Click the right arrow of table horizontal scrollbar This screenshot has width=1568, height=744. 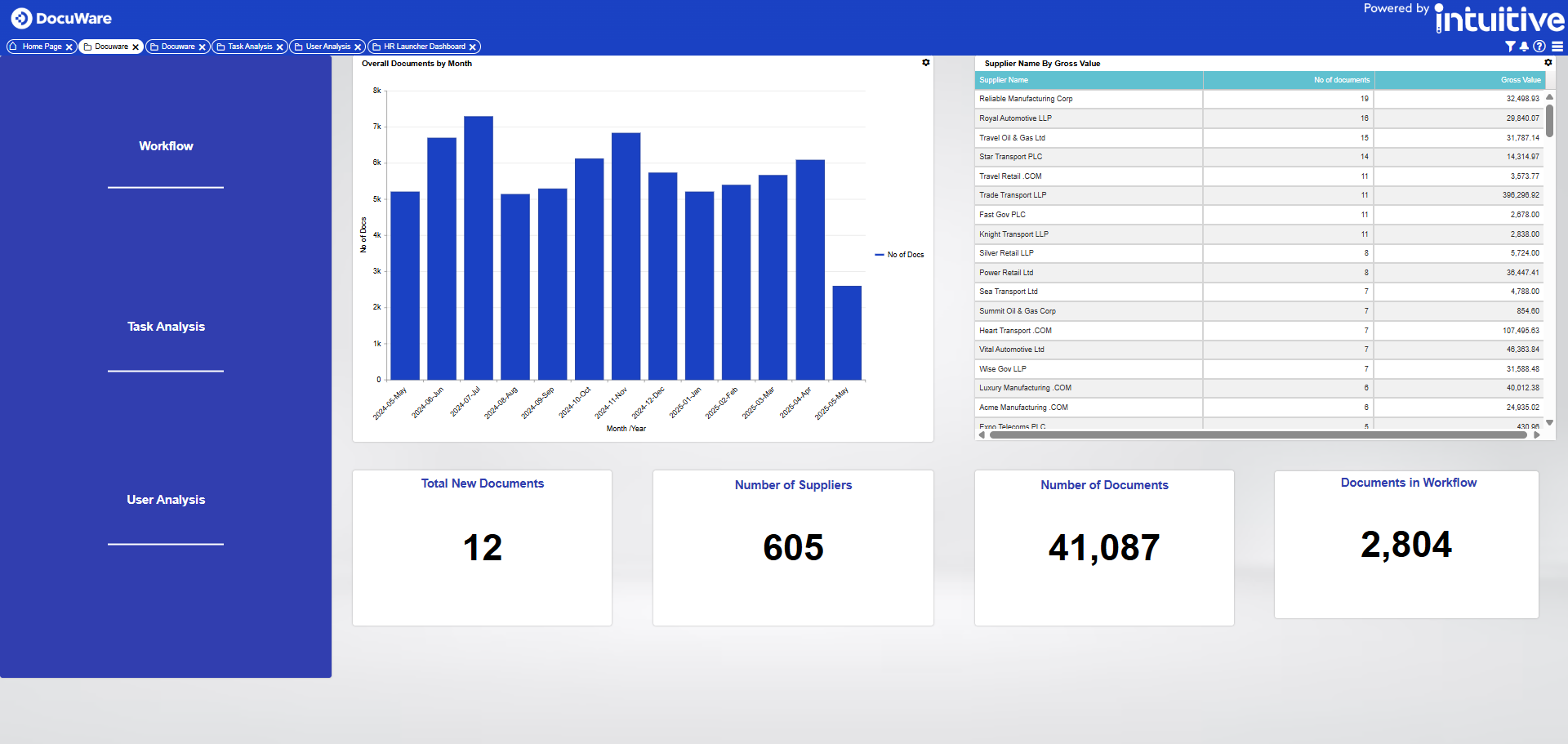1537,435
